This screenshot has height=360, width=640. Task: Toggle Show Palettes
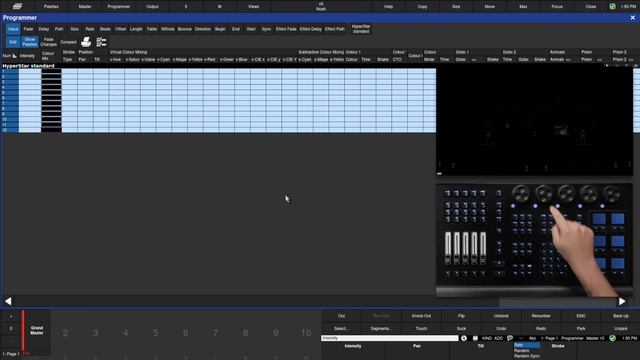click(30, 42)
